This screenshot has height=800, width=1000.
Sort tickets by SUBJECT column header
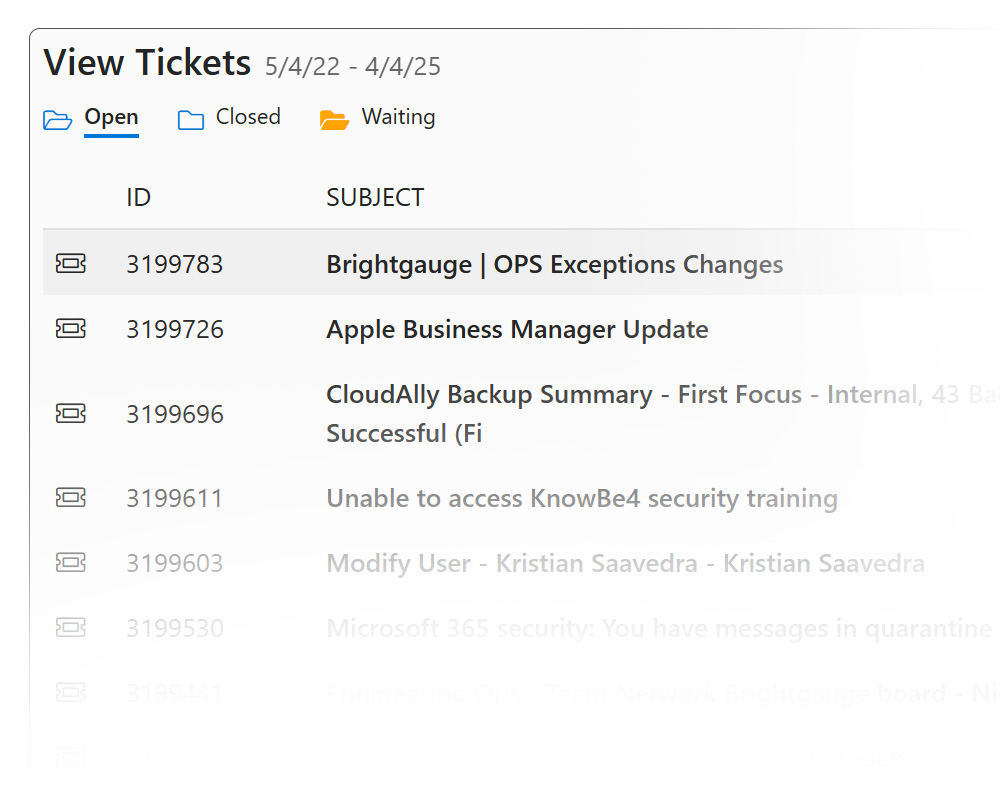(x=375, y=198)
